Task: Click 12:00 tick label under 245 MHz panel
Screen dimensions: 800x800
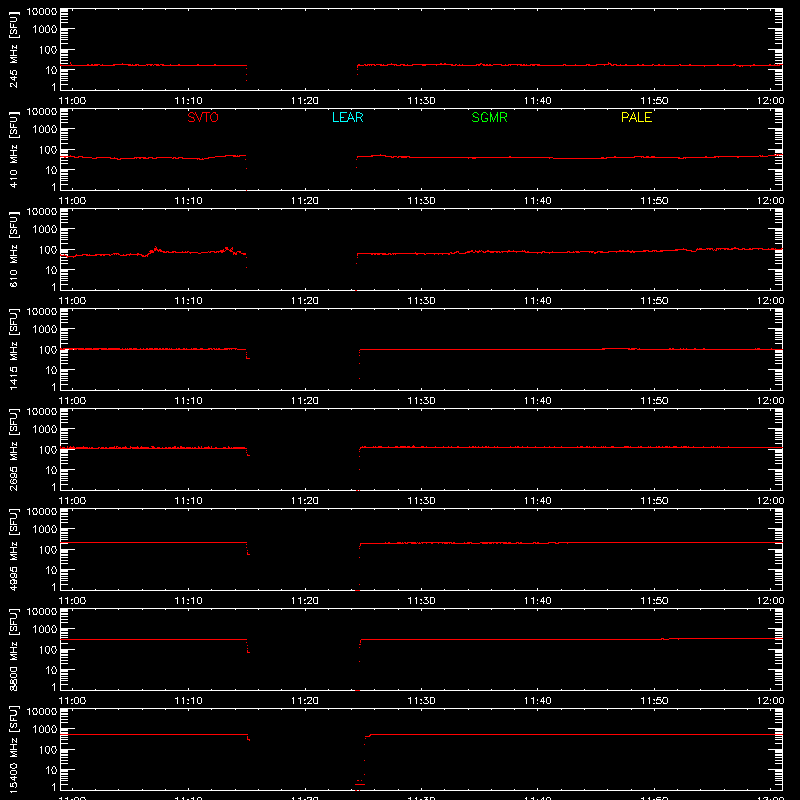Action: pos(770,101)
